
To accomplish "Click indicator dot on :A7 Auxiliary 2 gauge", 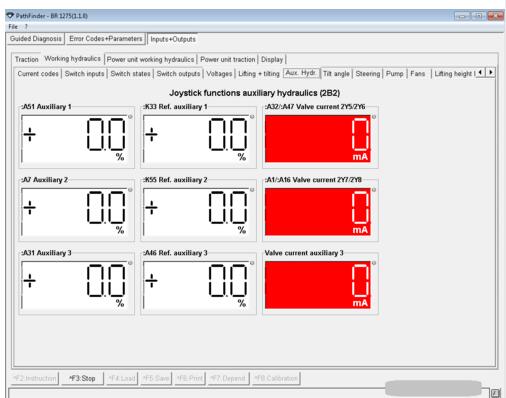I will (x=130, y=190).
